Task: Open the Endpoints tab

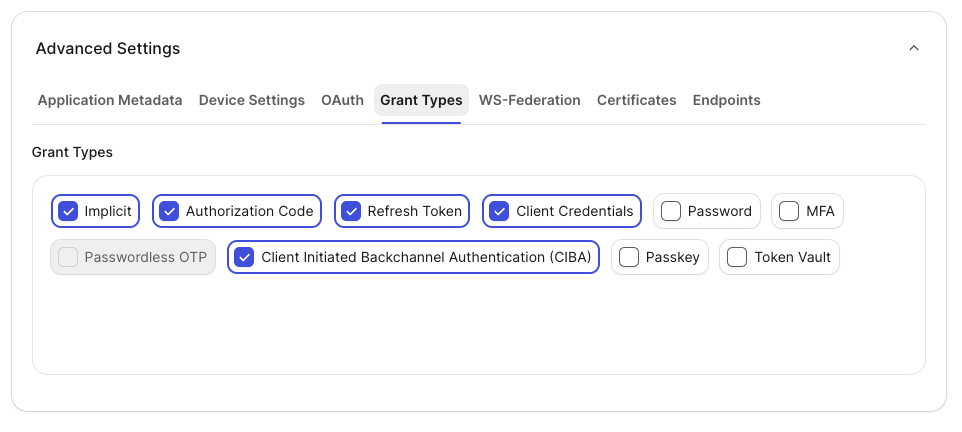Action: 726,100
